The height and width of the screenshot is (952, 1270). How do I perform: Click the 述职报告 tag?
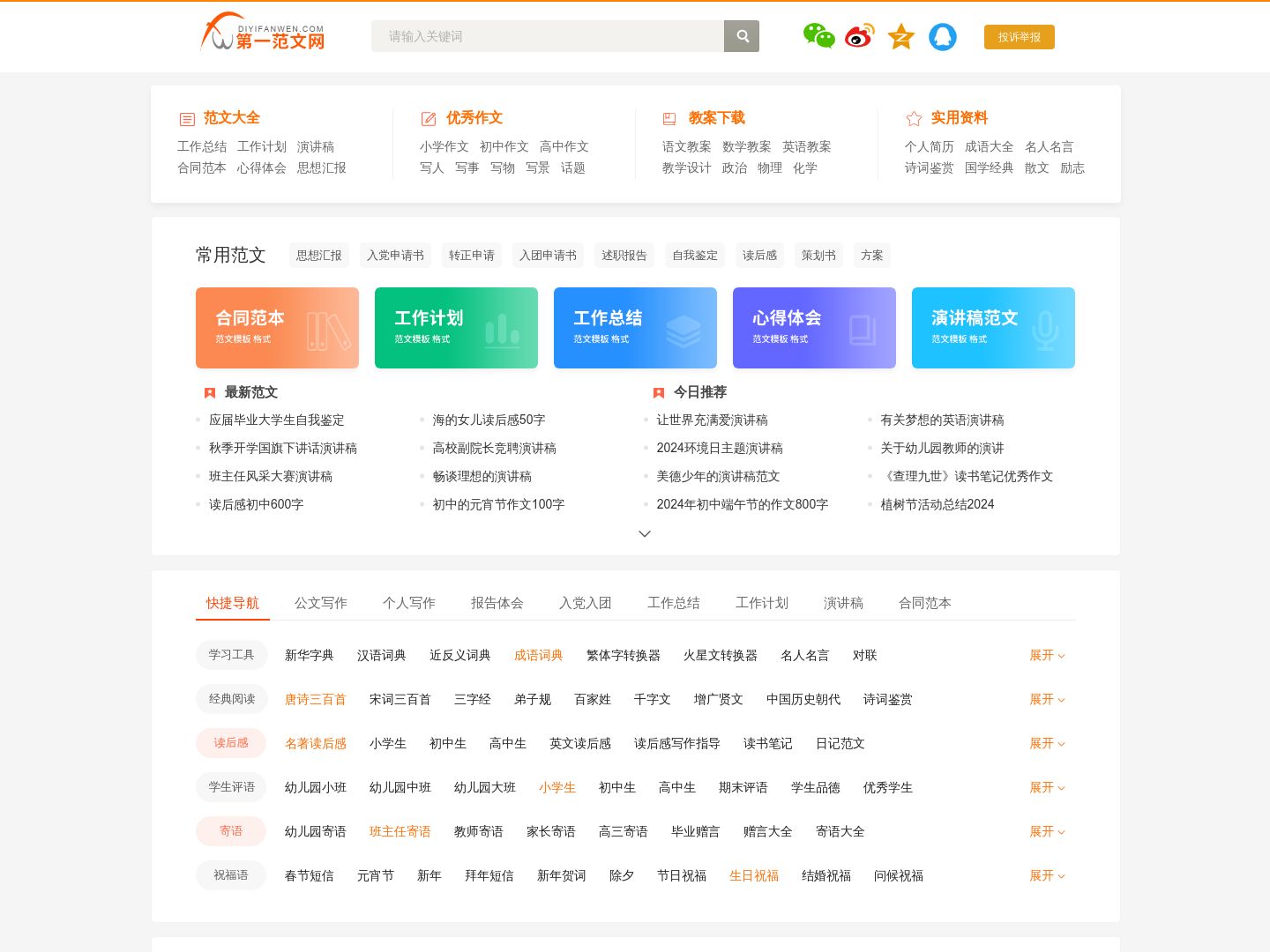tap(624, 255)
